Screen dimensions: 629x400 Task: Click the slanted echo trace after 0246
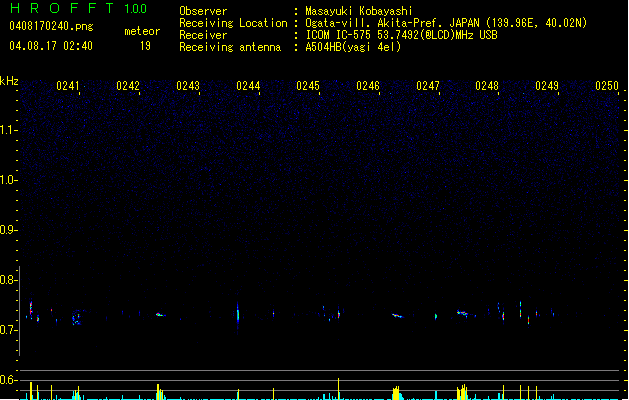pos(397,316)
